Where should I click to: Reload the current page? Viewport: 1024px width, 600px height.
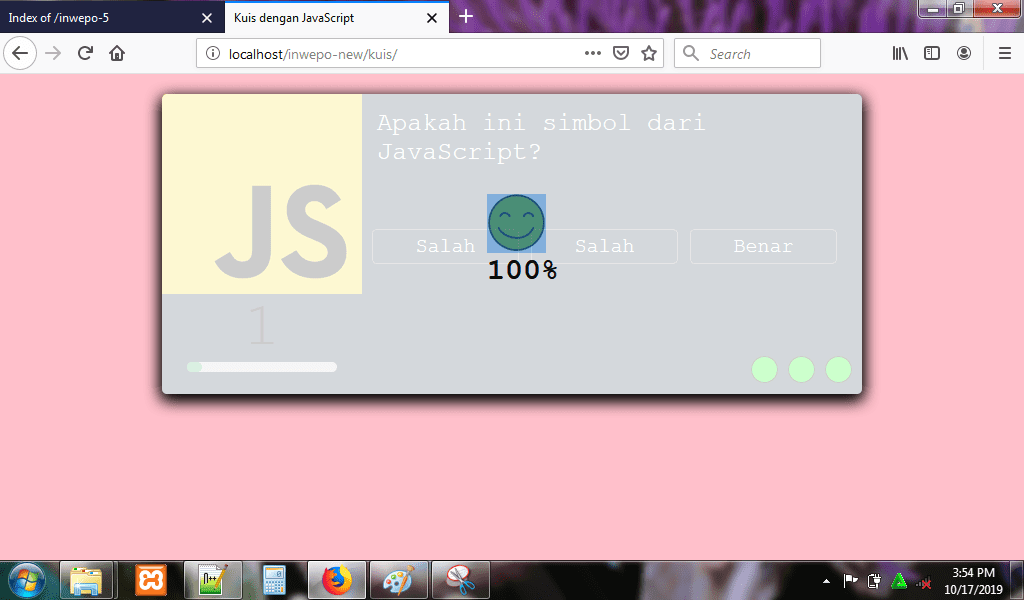coord(85,53)
